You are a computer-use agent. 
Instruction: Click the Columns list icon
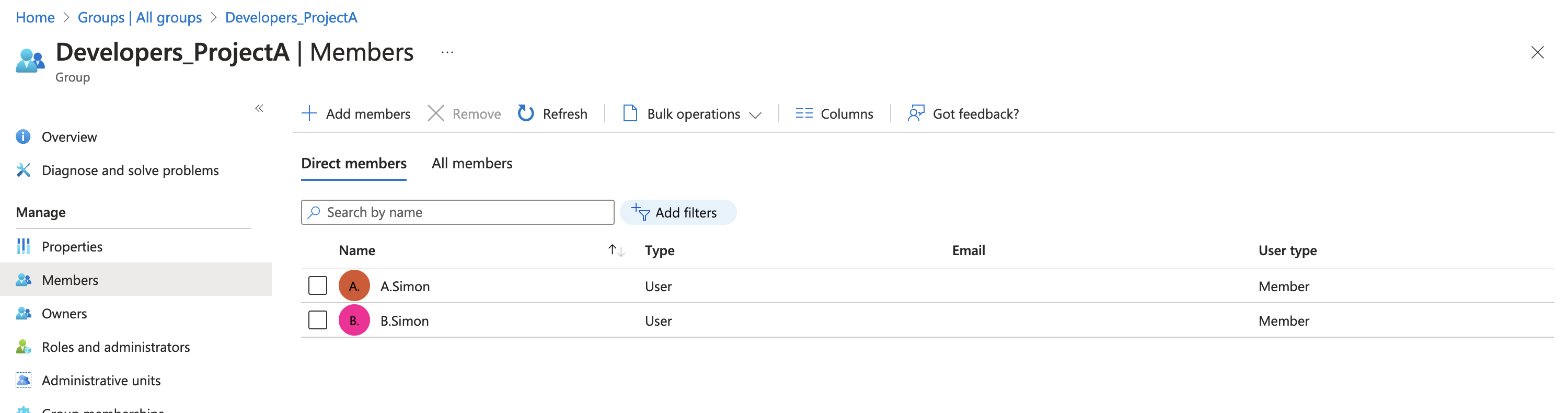804,113
